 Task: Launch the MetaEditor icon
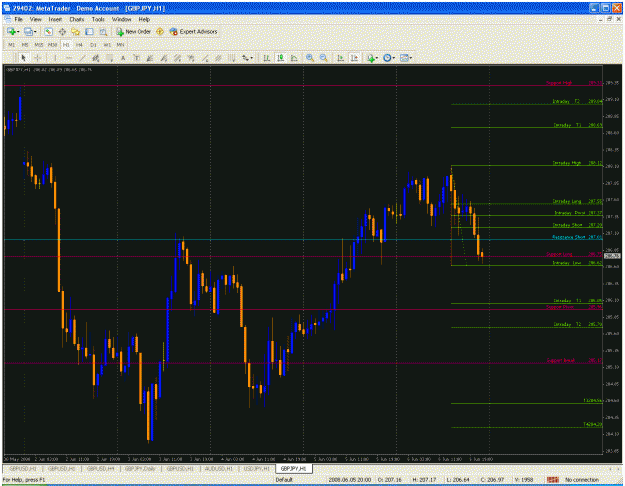pos(159,31)
